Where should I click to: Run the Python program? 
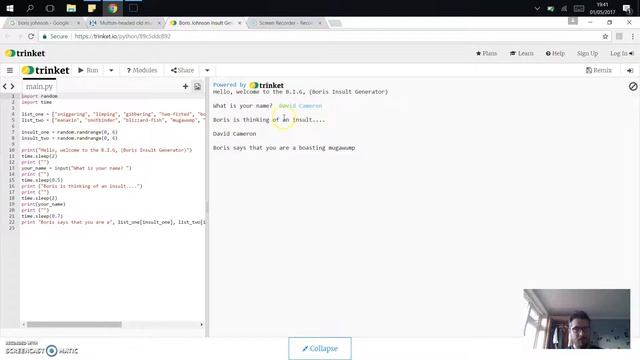coord(88,70)
